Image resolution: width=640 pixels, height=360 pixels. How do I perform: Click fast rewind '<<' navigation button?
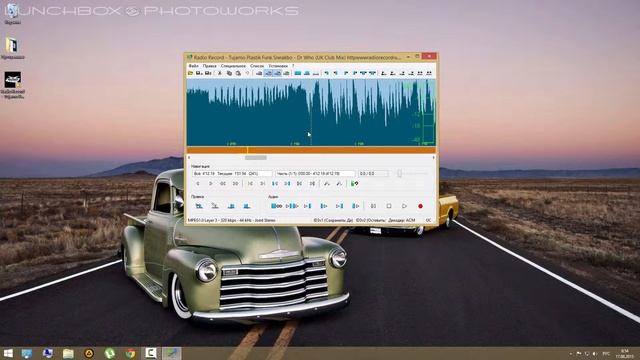point(223,184)
